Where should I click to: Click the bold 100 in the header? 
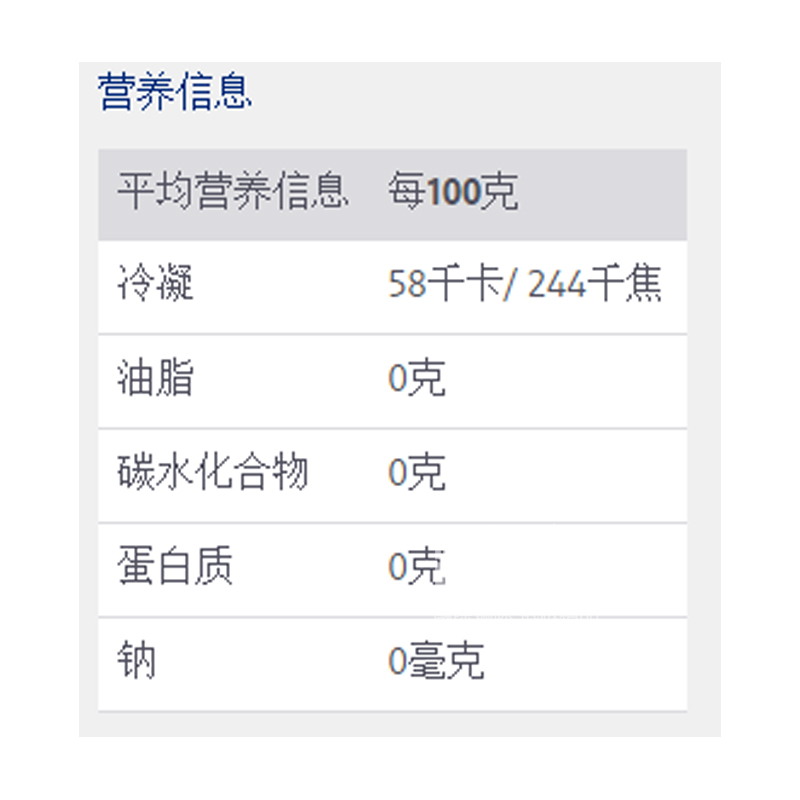click(x=453, y=191)
